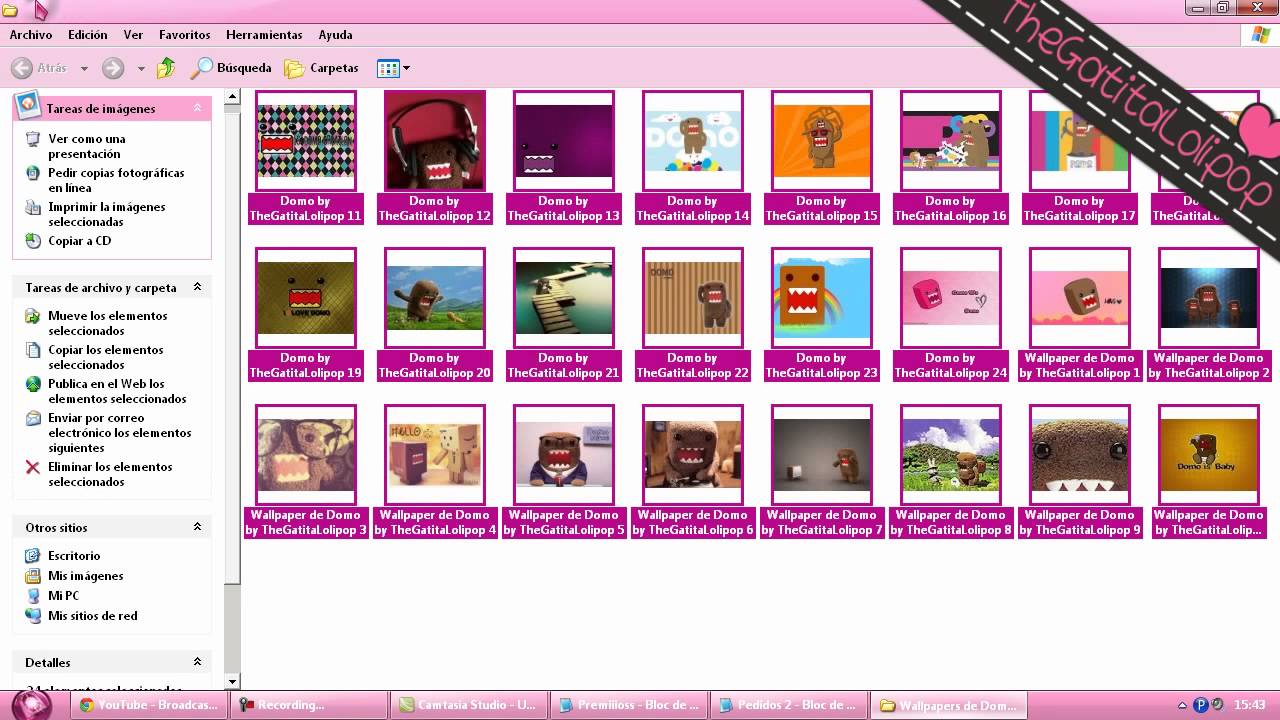Click file name Wallpaper de Domo 6
The width and height of the screenshot is (1280, 720).
tap(693, 522)
